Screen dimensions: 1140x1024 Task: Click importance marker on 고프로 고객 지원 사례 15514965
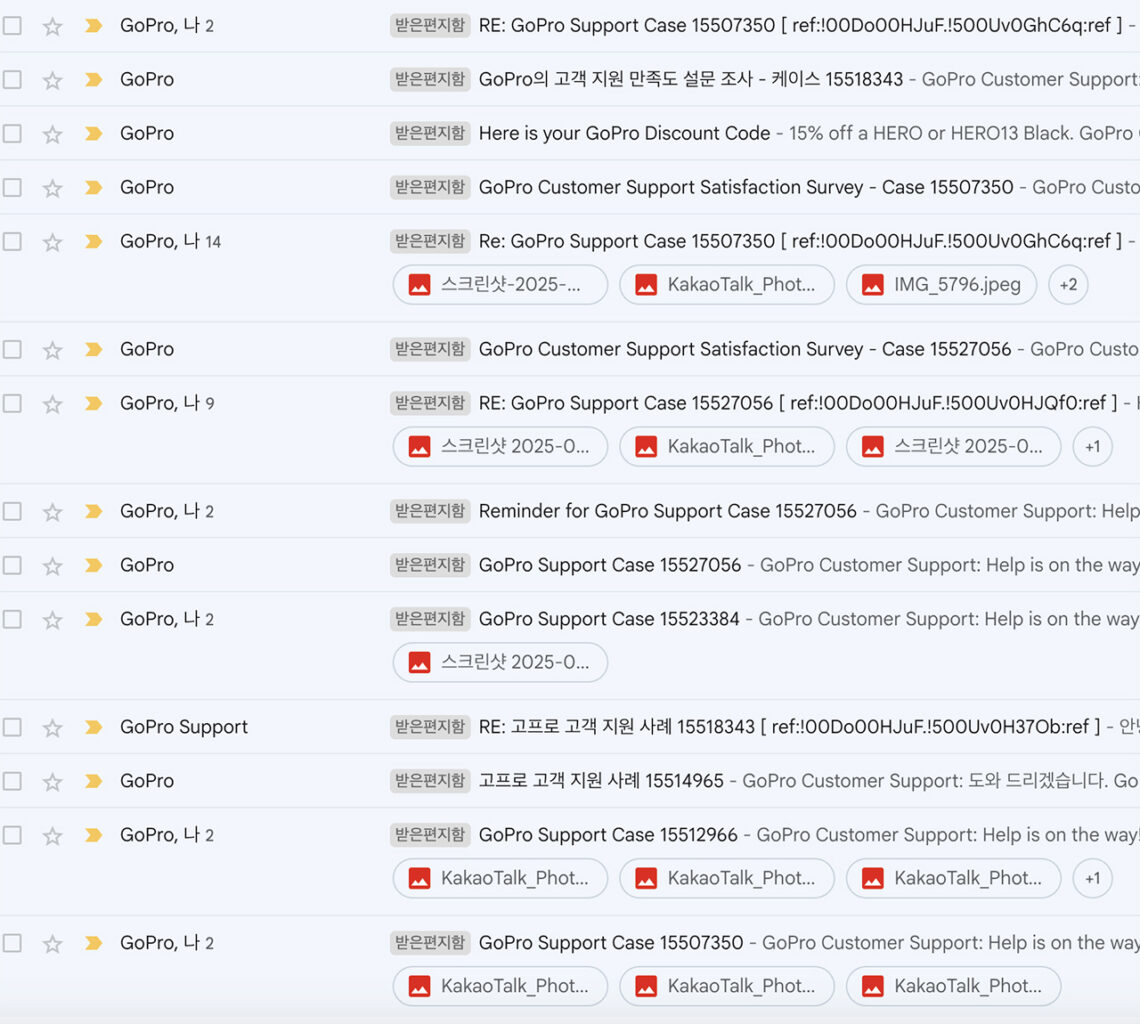93,781
